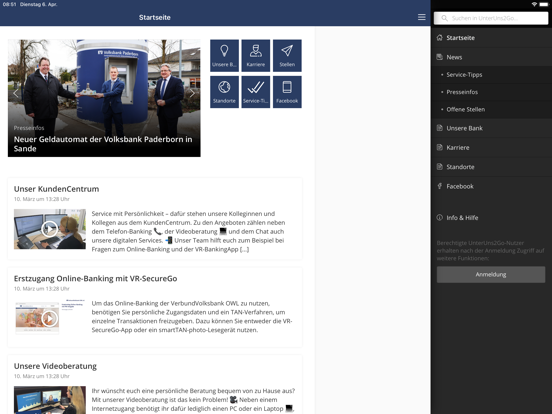Open the Unsere Videoberatung video thumbnail

[x=50, y=400]
